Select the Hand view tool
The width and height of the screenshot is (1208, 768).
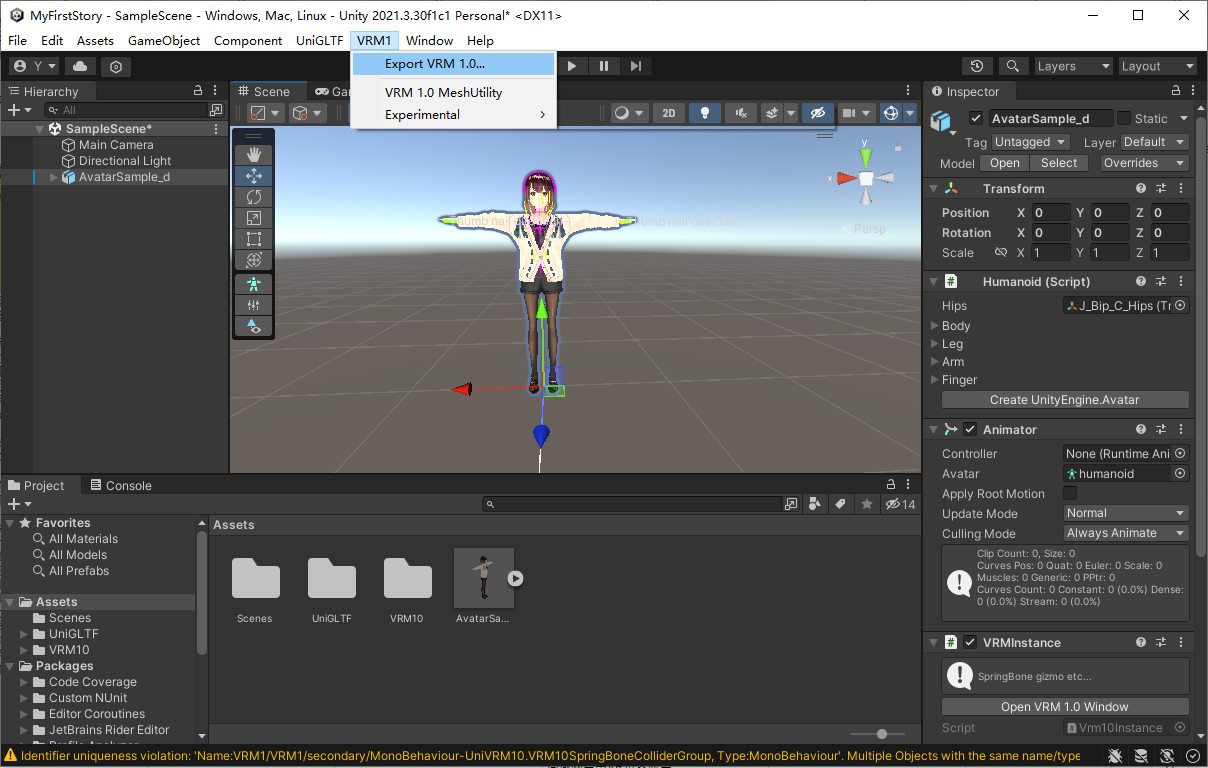(x=254, y=154)
